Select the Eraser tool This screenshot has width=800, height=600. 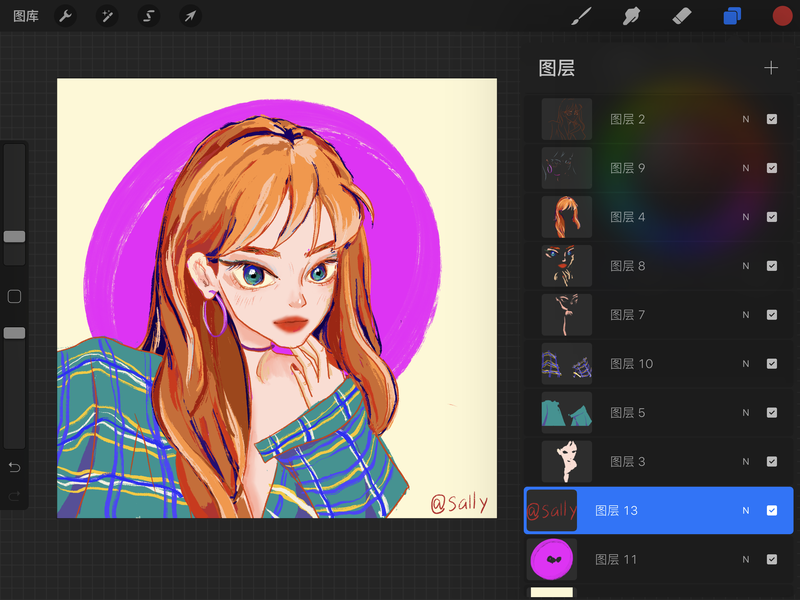(x=682, y=16)
